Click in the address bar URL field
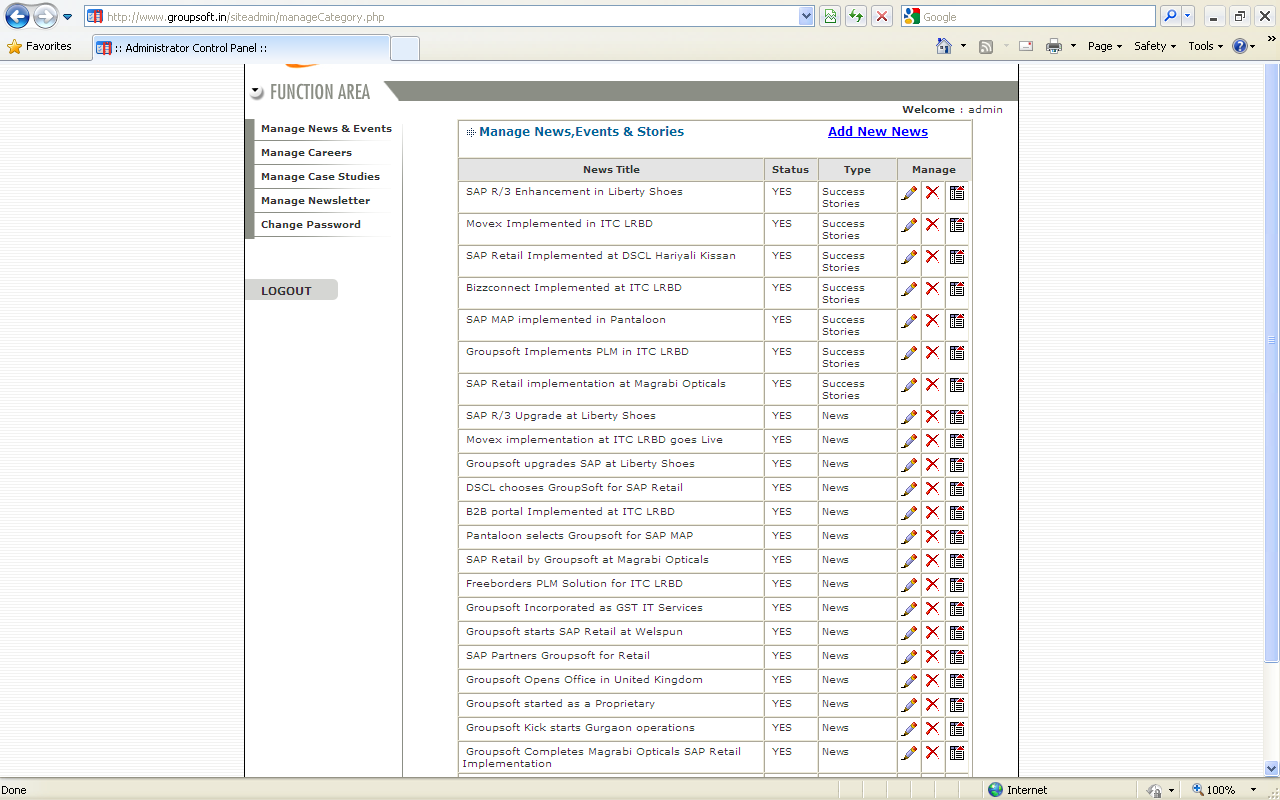1280x800 pixels. click(450, 17)
